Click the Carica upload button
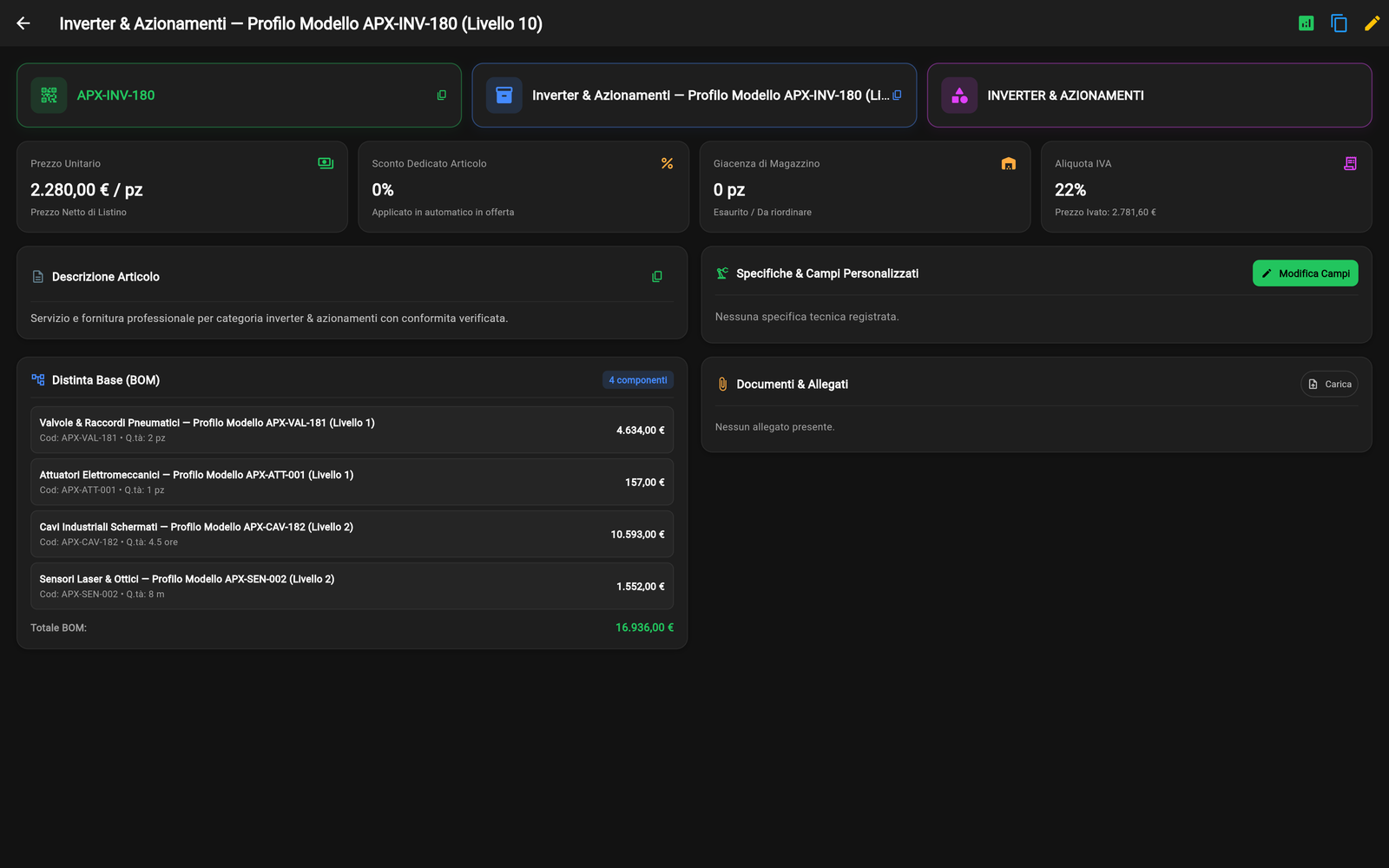1389x868 pixels. pyautogui.click(x=1329, y=385)
